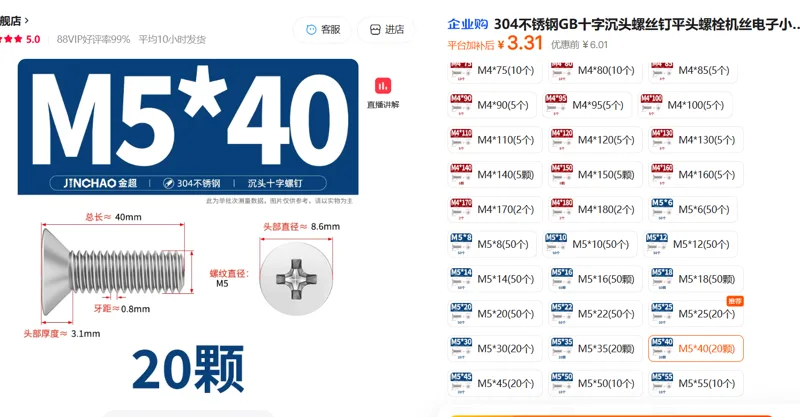Pick the M5*55(10个) size option
The height and width of the screenshot is (417, 800).
[x=696, y=383]
